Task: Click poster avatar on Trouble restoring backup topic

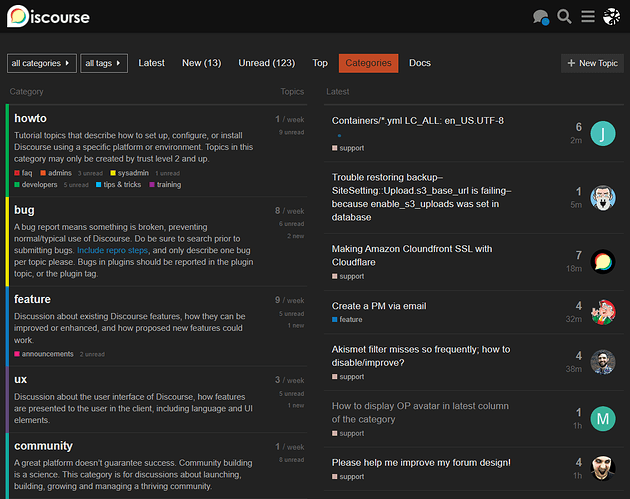Action: [603, 197]
